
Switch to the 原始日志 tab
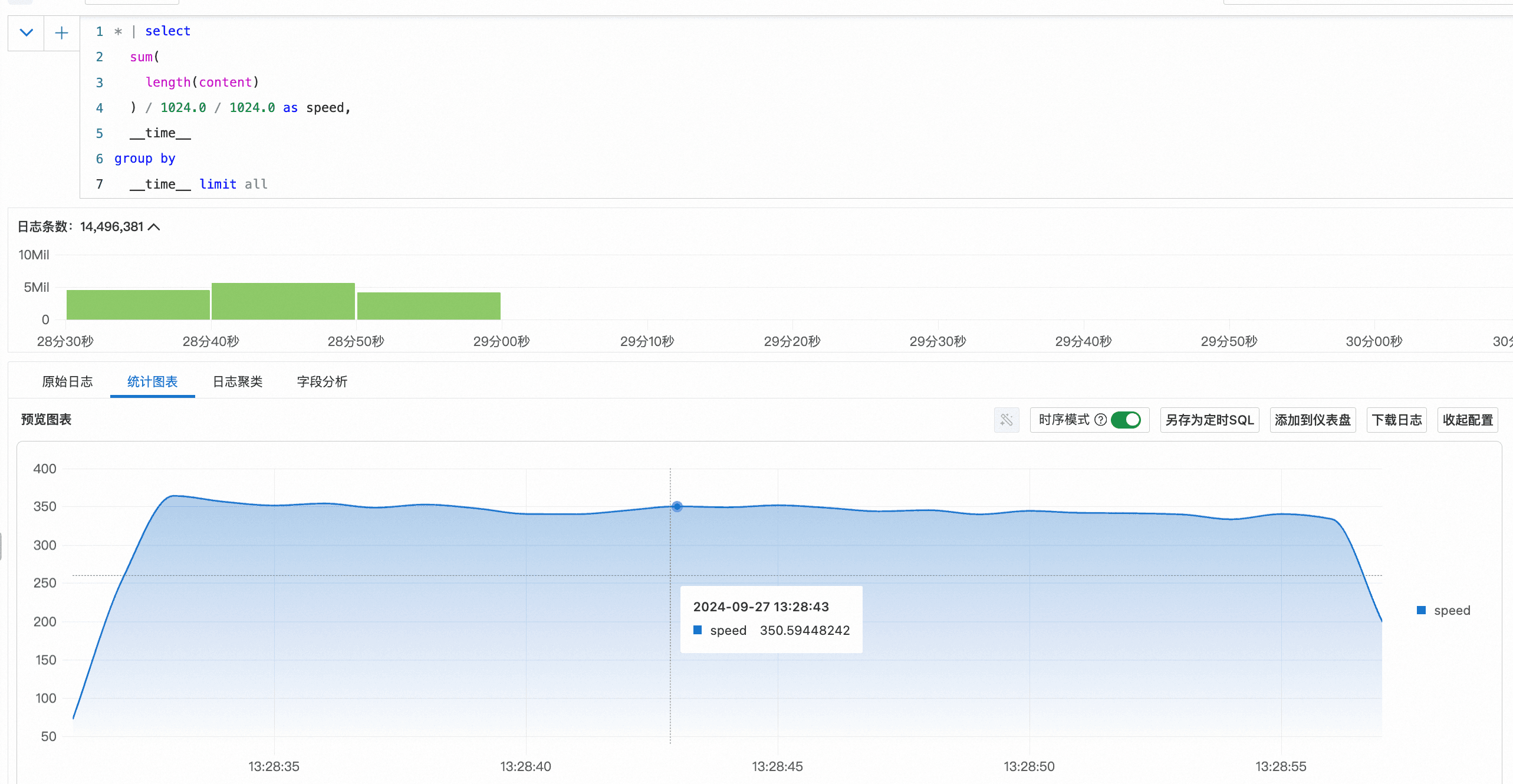coord(67,381)
